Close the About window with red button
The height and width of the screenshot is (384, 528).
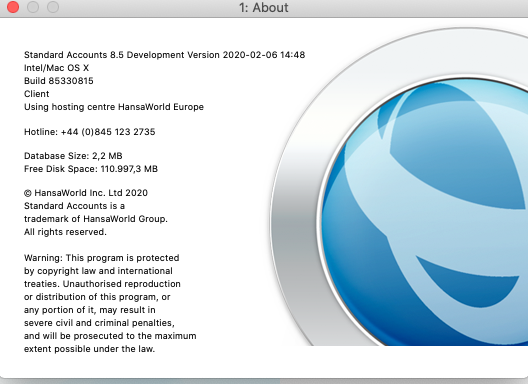pyautogui.click(x=13, y=7)
